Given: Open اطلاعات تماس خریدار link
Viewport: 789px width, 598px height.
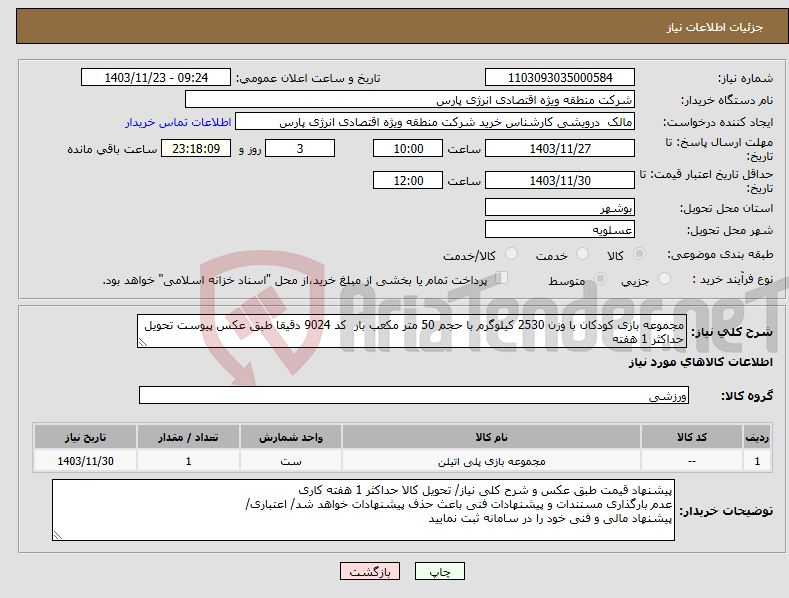Looking at the screenshot, I should pyautogui.click(x=178, y=122).
